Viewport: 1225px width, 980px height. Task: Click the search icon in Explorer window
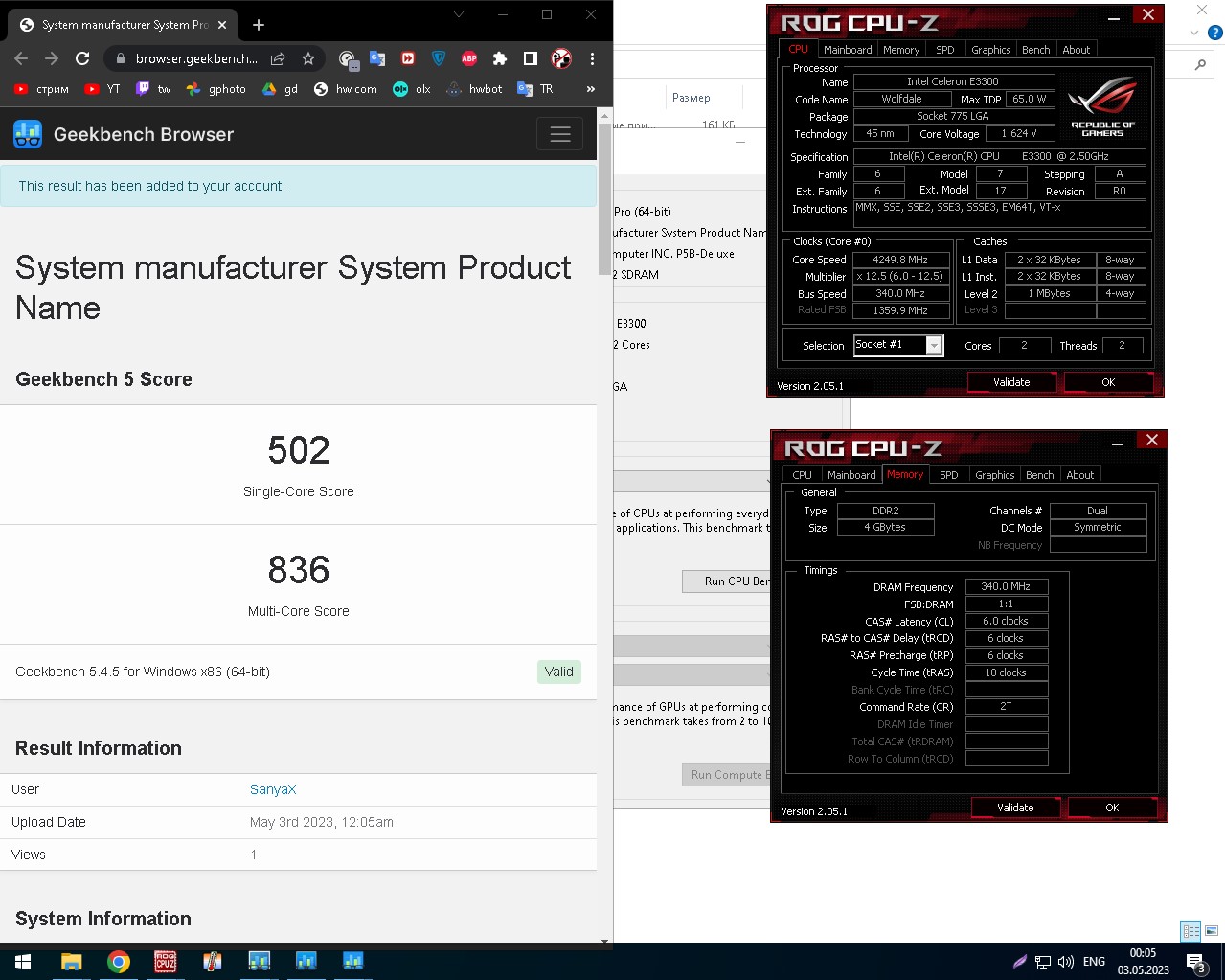tap(1200, 65)
